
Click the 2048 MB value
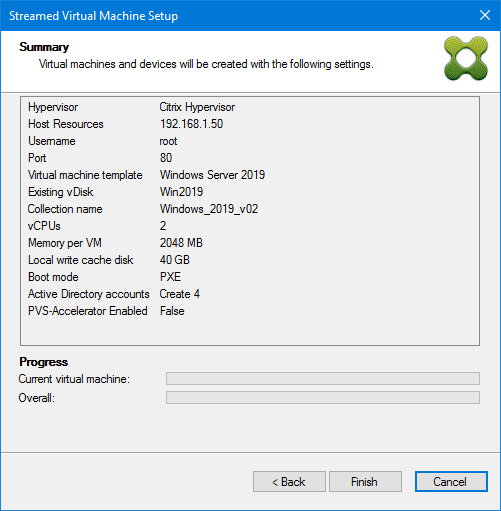coord(181,243)
